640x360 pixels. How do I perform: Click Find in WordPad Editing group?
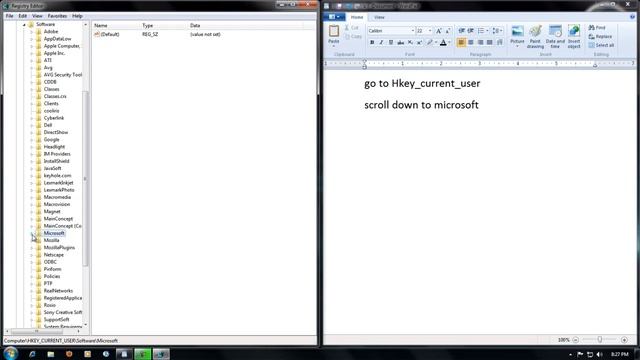(x=597, y=28)
